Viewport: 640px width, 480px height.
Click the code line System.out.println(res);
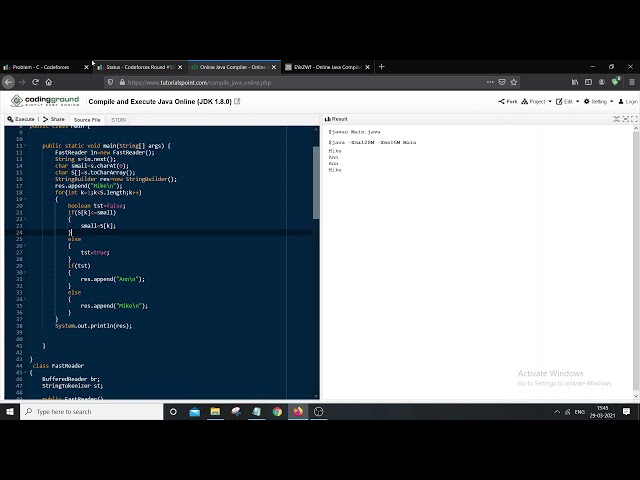coord(93,326)
